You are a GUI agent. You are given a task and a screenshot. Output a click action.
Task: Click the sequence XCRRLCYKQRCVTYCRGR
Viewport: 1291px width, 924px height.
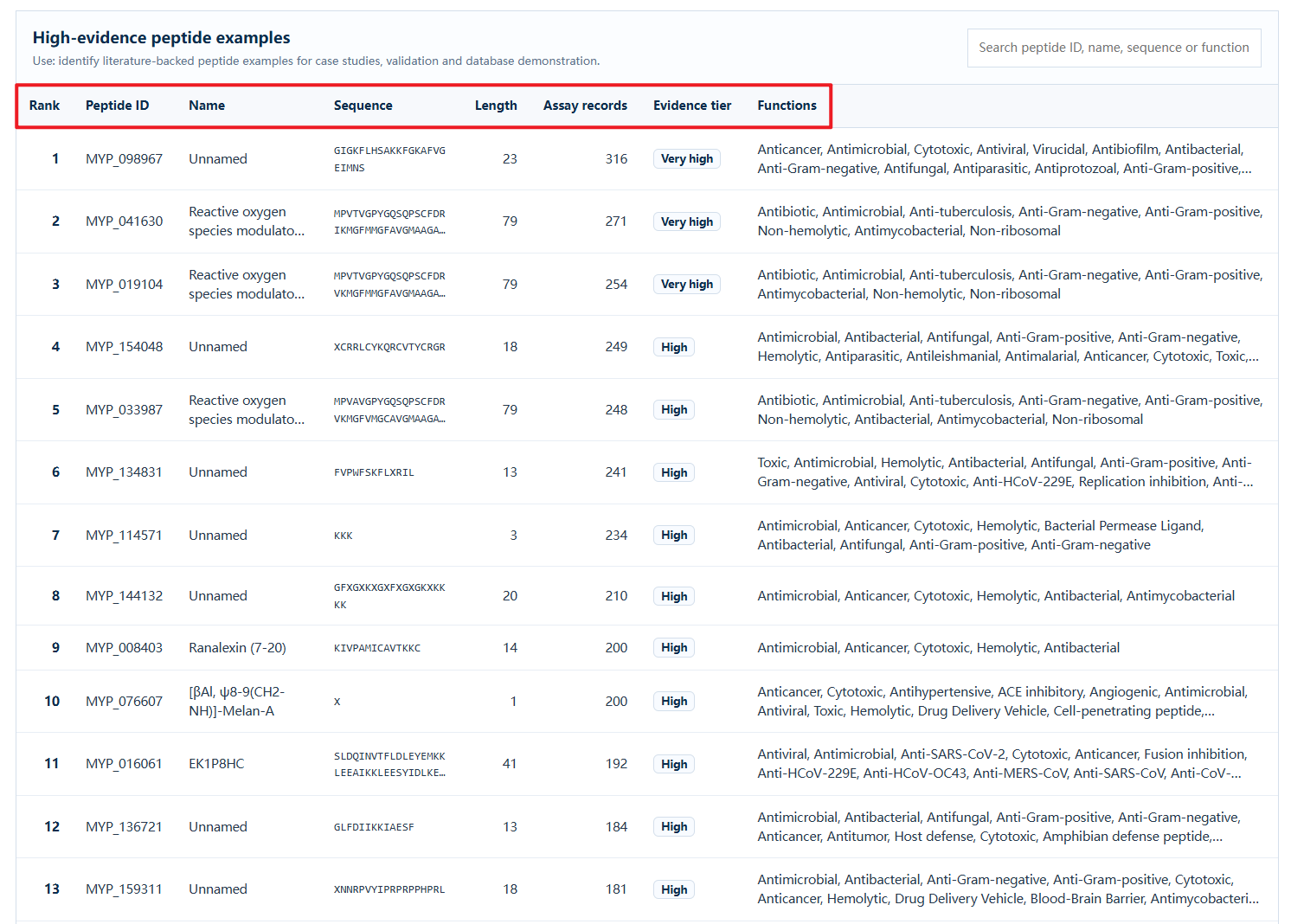pos(389,347)
